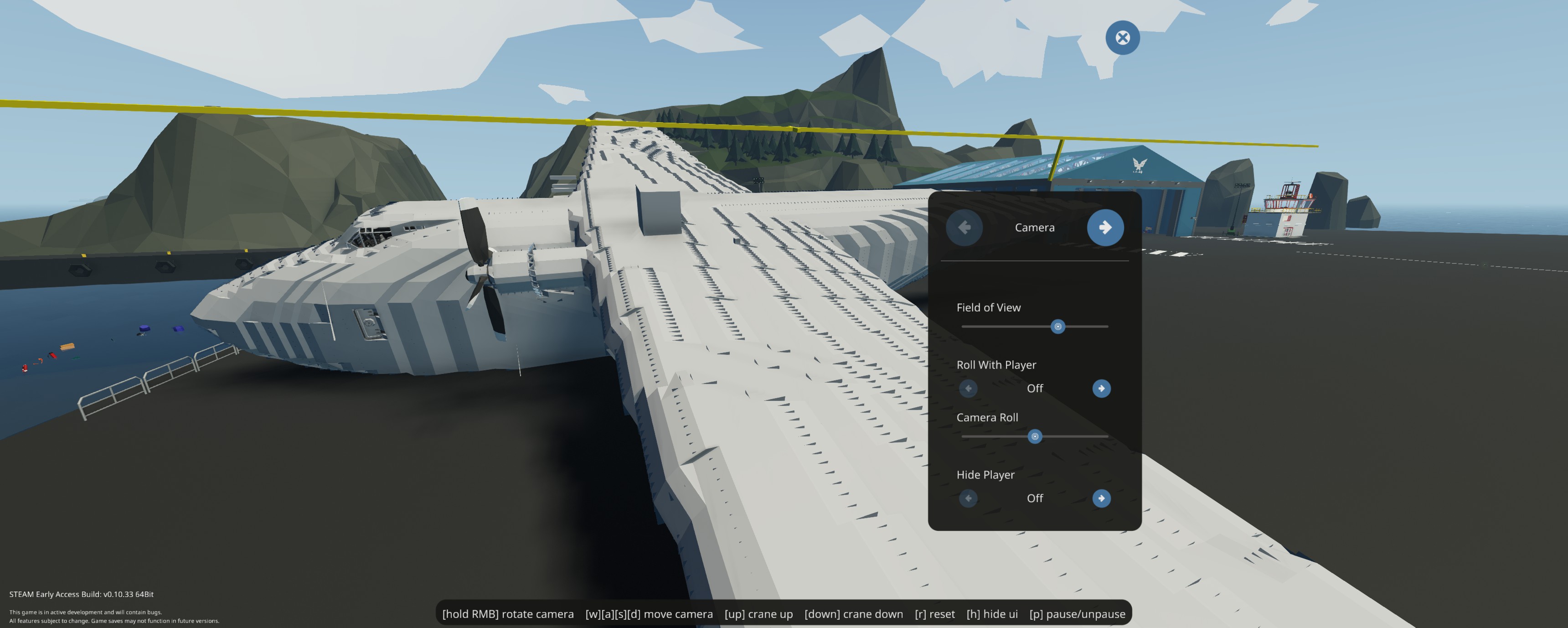The image size is (1568, 628).
Task: Go to previous settings page arrow
Action: click(964, 227)
